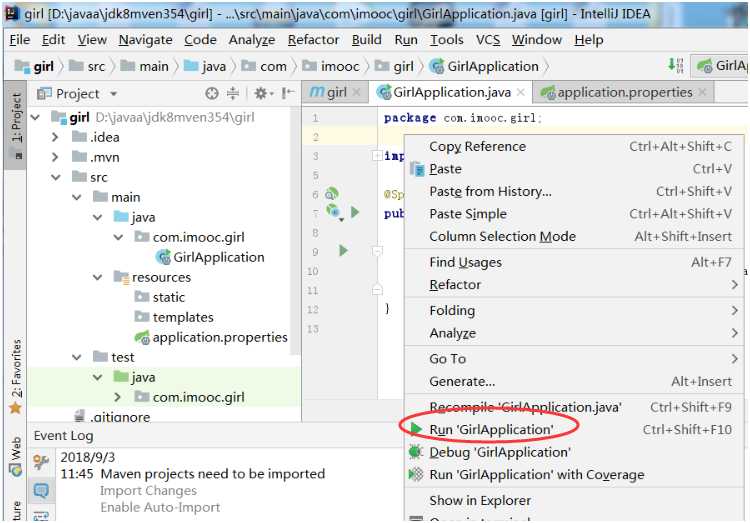
Task: Close the GirlApplication.java tab
Action: pos(521,92)
